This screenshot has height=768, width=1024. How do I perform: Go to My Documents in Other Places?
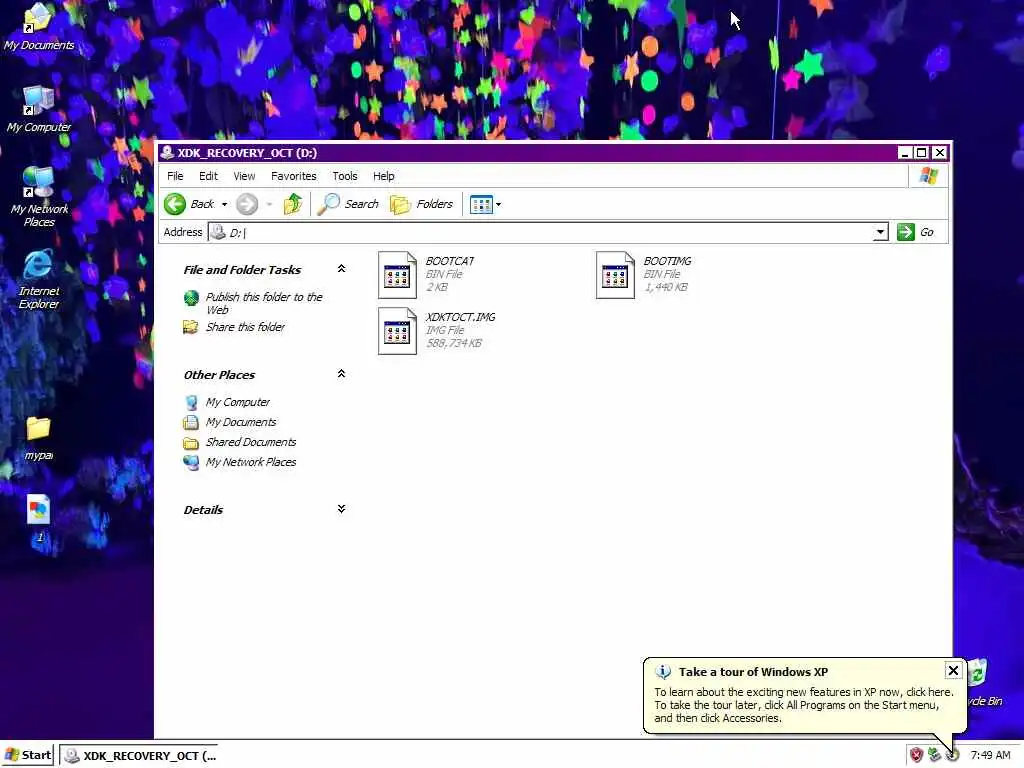[241, 422]
